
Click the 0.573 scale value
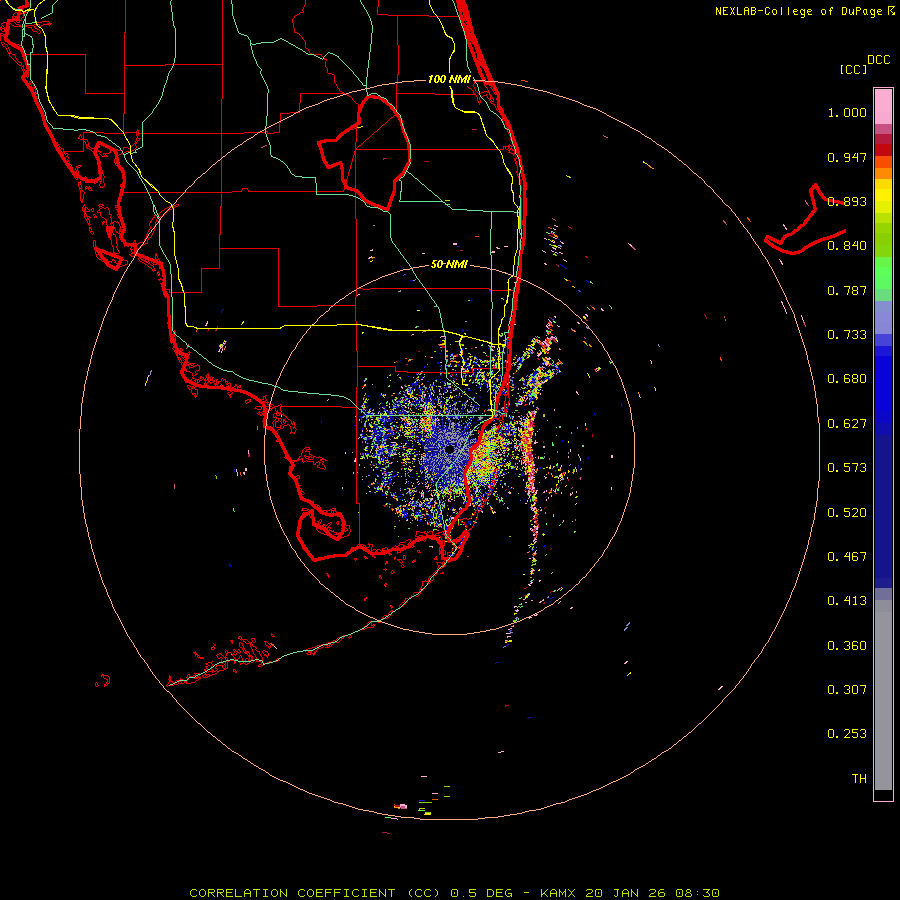pyautogui.click(x=847, y=468)
